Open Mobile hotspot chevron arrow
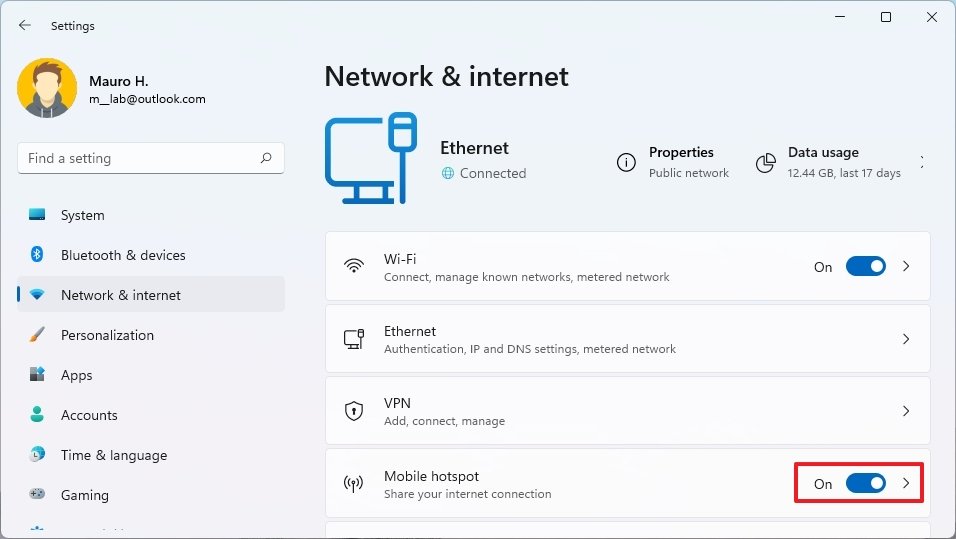 pos(906,484)
